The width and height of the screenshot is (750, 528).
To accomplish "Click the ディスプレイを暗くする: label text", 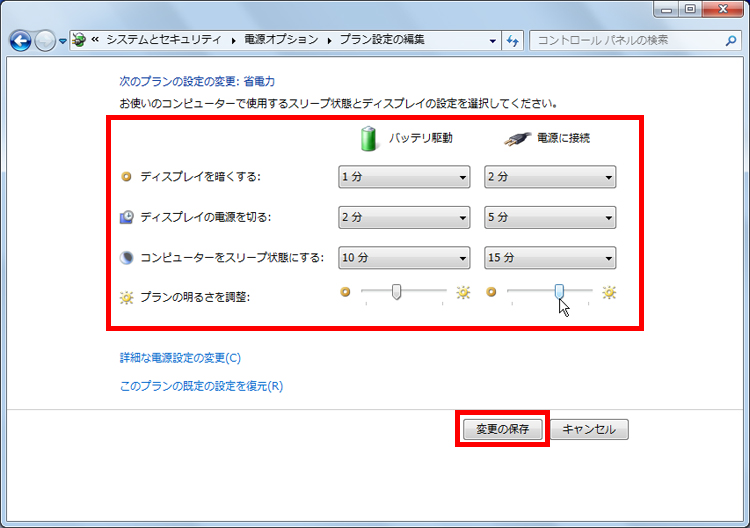I will (200, 177).
